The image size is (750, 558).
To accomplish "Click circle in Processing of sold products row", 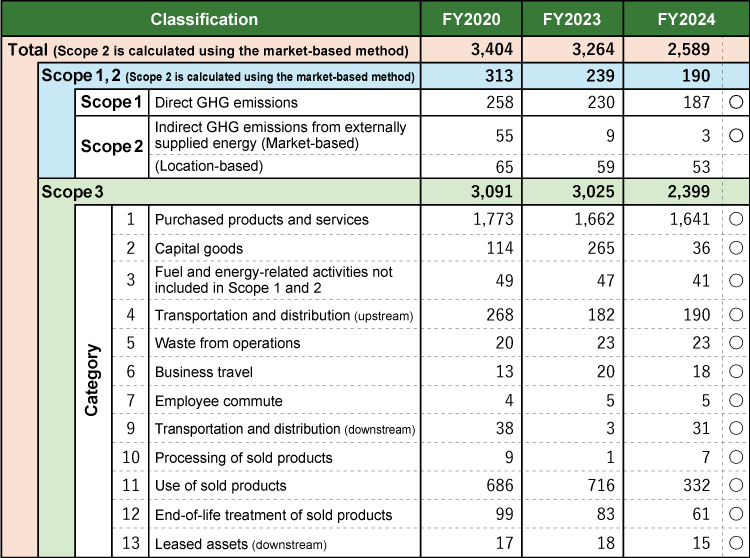I will click(x=736, y=457).
